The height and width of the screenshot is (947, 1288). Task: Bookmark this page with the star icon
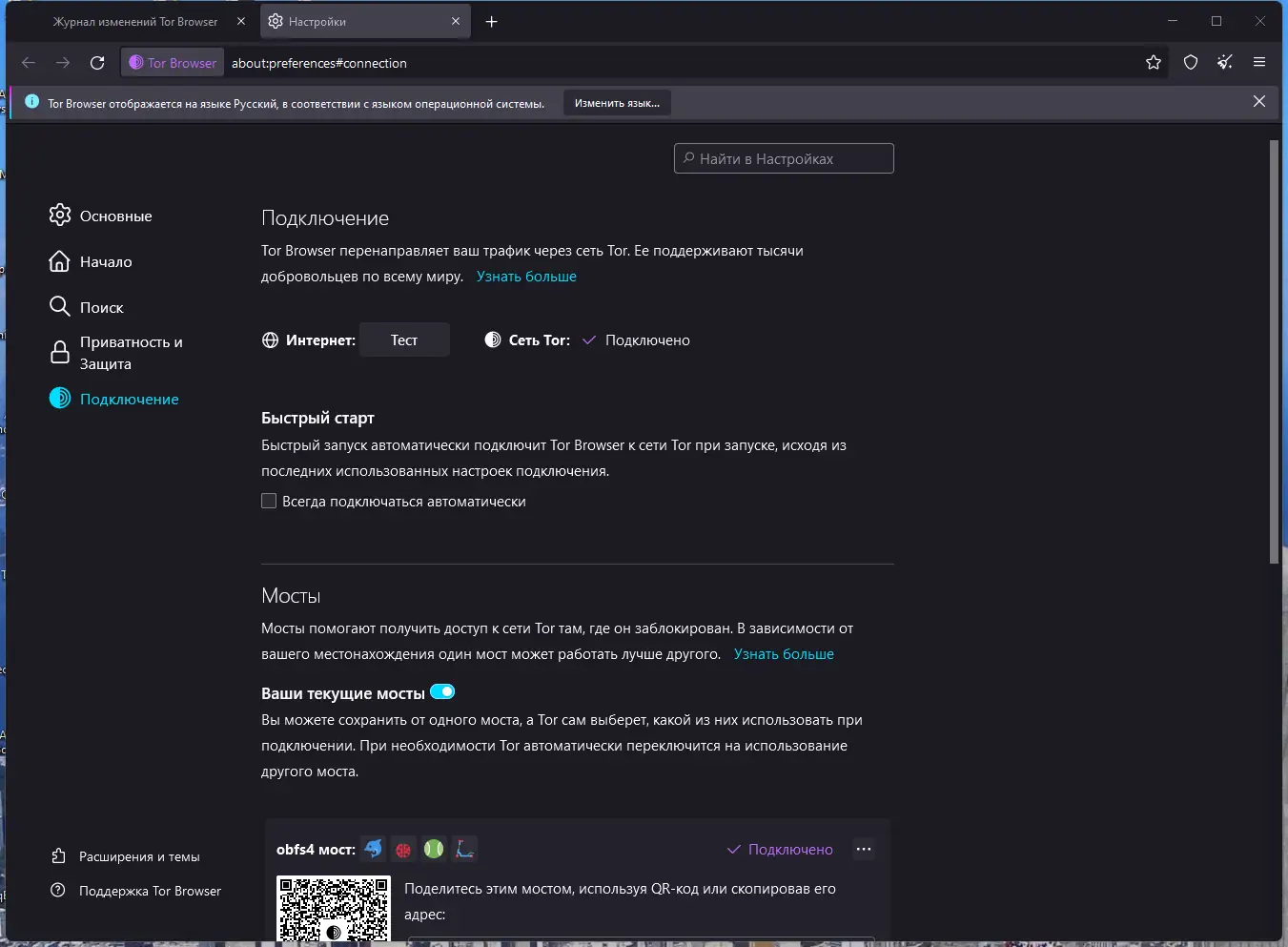click(x=1154, y=63)
